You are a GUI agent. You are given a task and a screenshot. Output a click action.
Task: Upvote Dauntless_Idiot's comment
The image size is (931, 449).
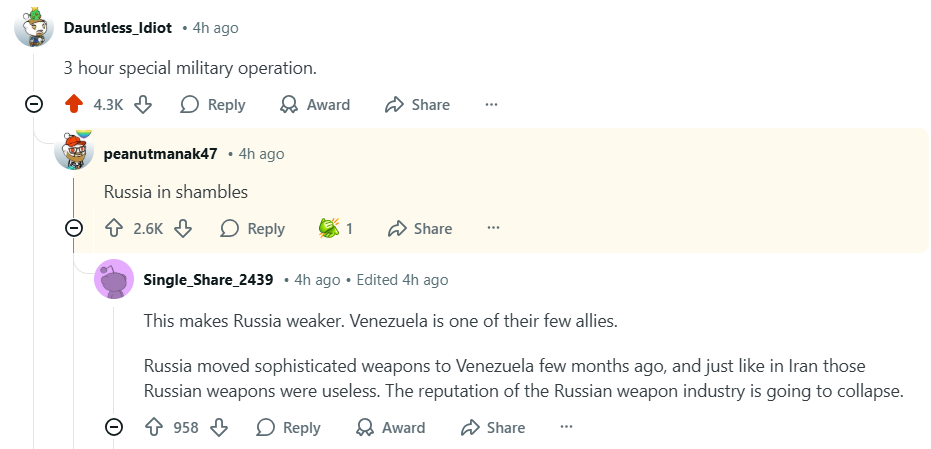73,104
